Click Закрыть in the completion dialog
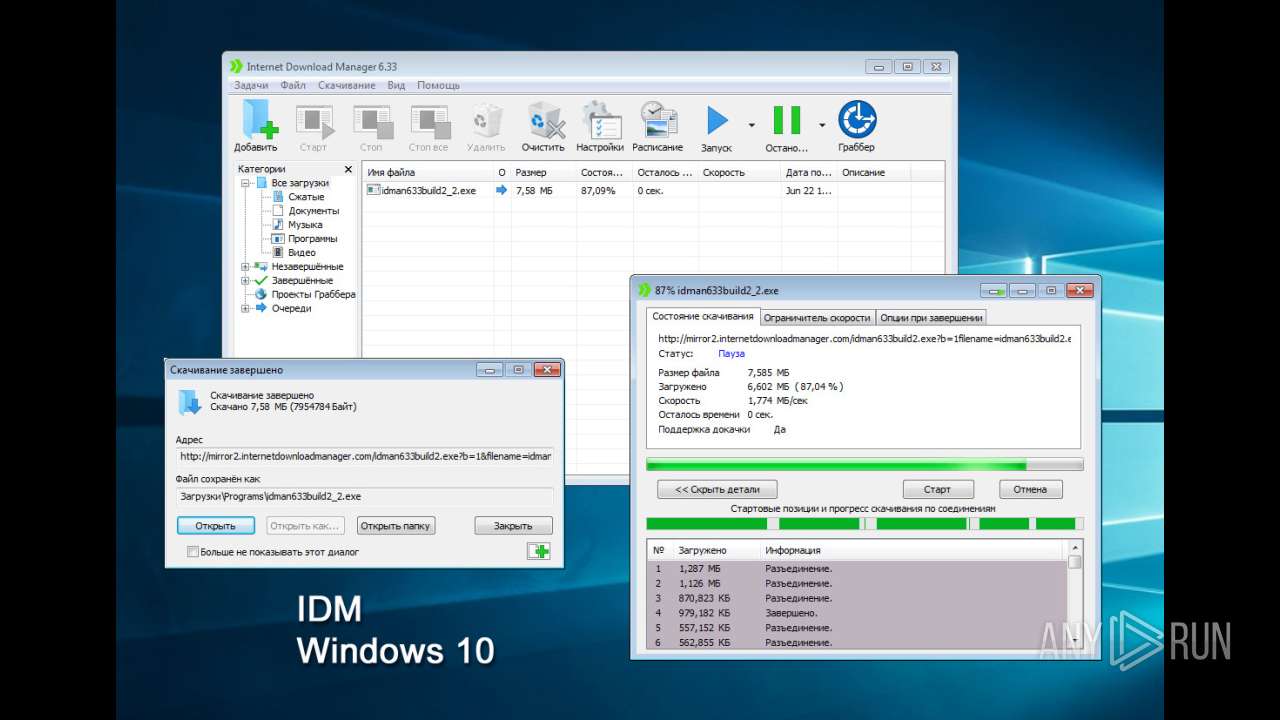The image size is (1280, 720). pyautogui.click(x=513, y=526)
